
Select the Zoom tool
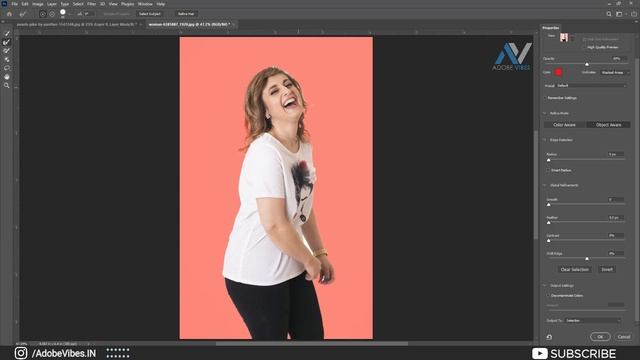click(7, 85)
